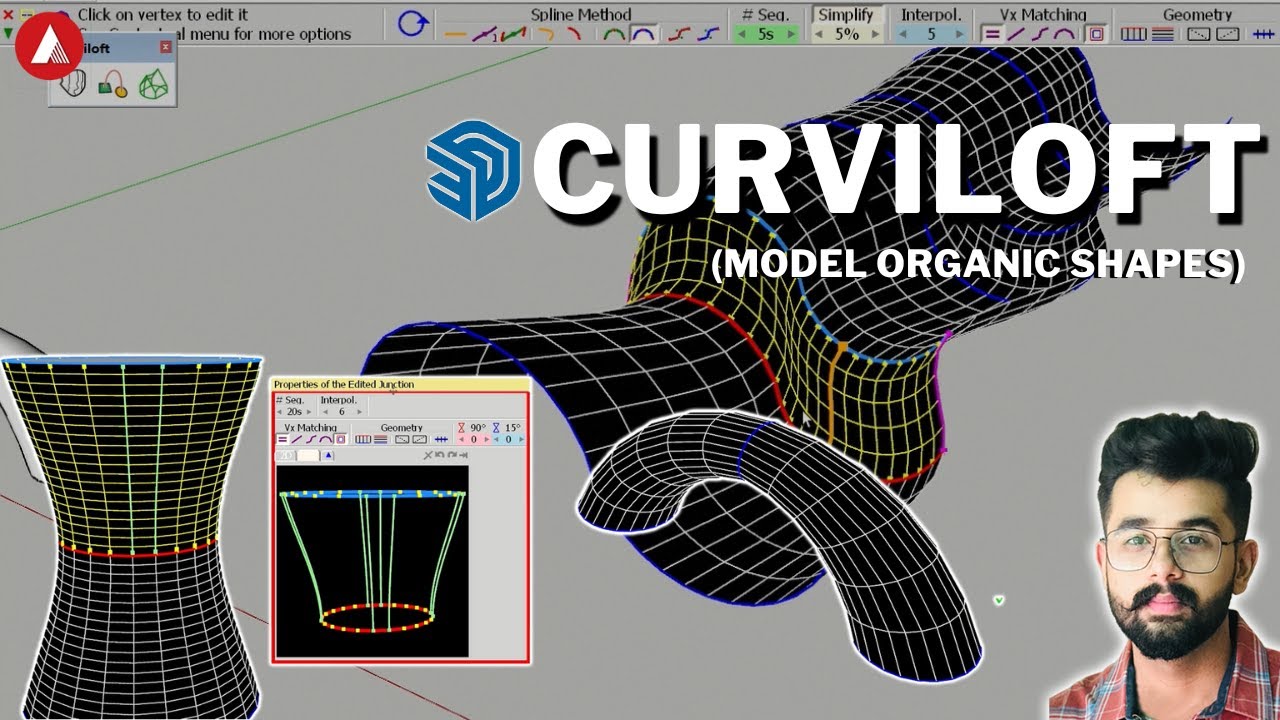Image resolution: width=1280 pixels, height=720 pixels.
Task: Toggle vertical-bars Geometry in Properties panel
Action: click(x=363, y=440)
